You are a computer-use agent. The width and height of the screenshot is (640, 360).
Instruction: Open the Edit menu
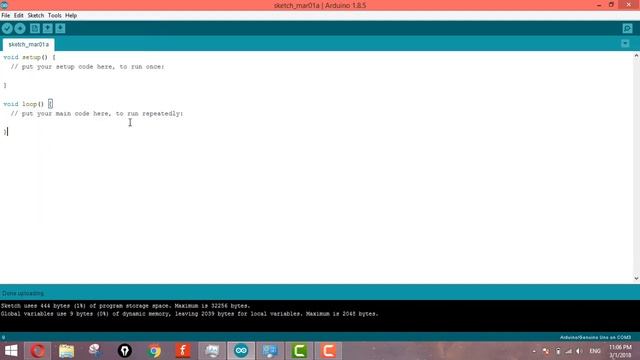[19, 16]
